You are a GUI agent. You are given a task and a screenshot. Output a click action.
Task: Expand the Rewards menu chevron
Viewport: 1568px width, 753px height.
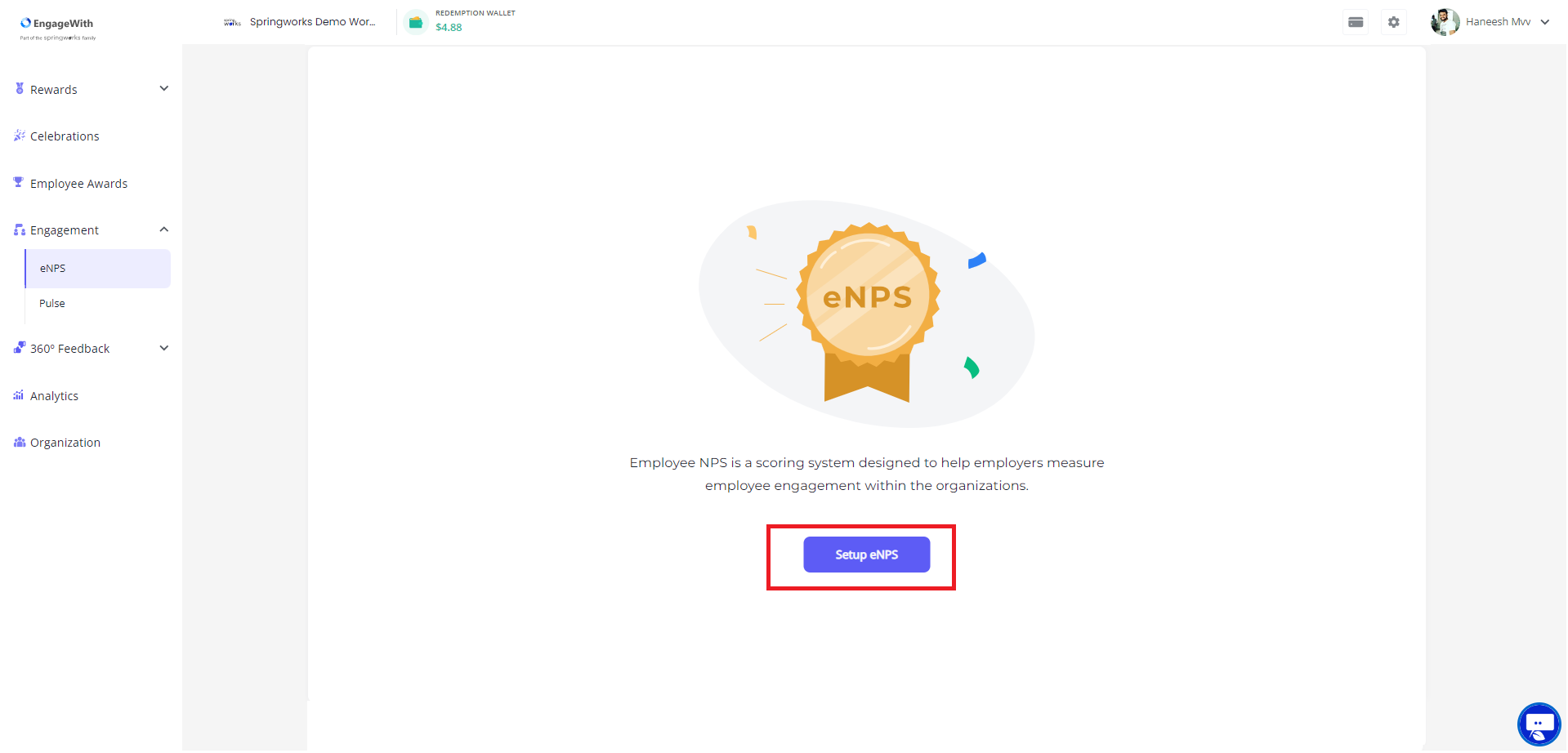pos(164,89)
